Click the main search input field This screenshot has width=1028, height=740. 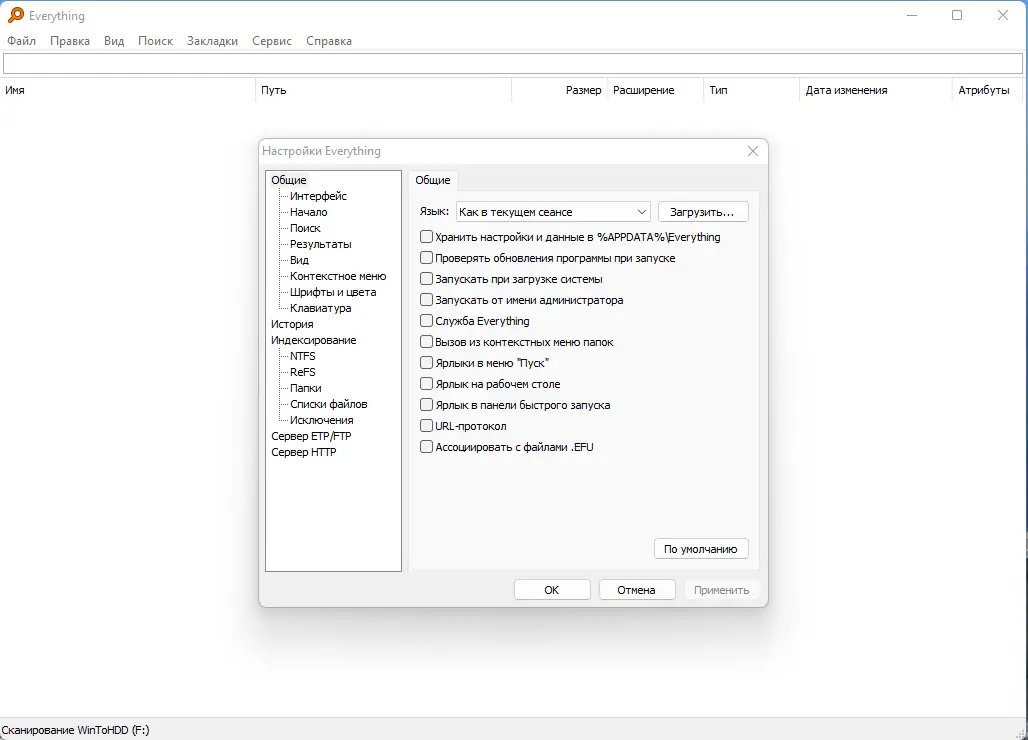click(513, 64)
